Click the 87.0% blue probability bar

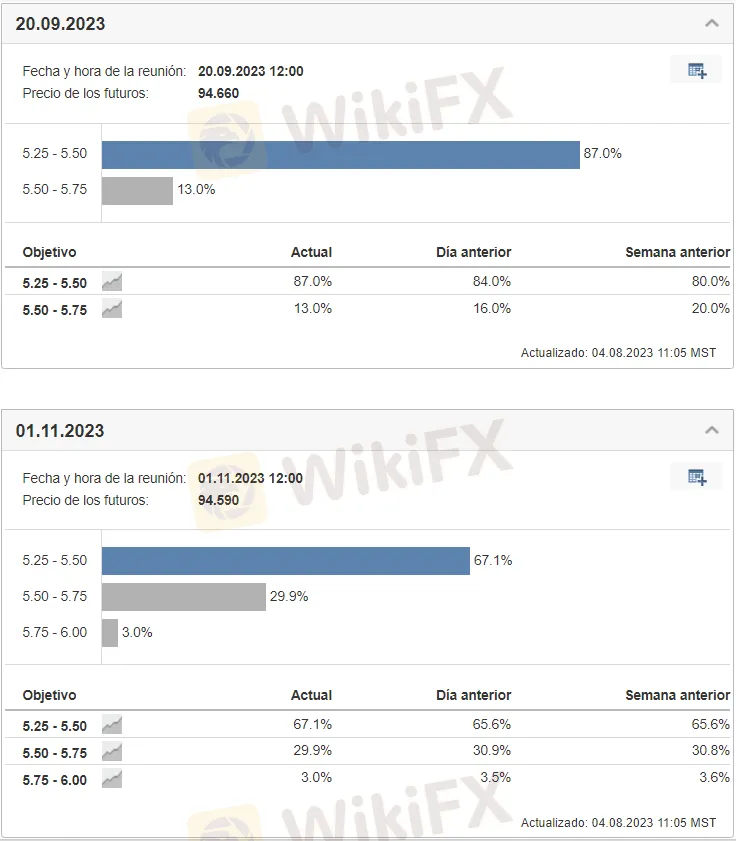pyautogui.click(x=340, y=155)
